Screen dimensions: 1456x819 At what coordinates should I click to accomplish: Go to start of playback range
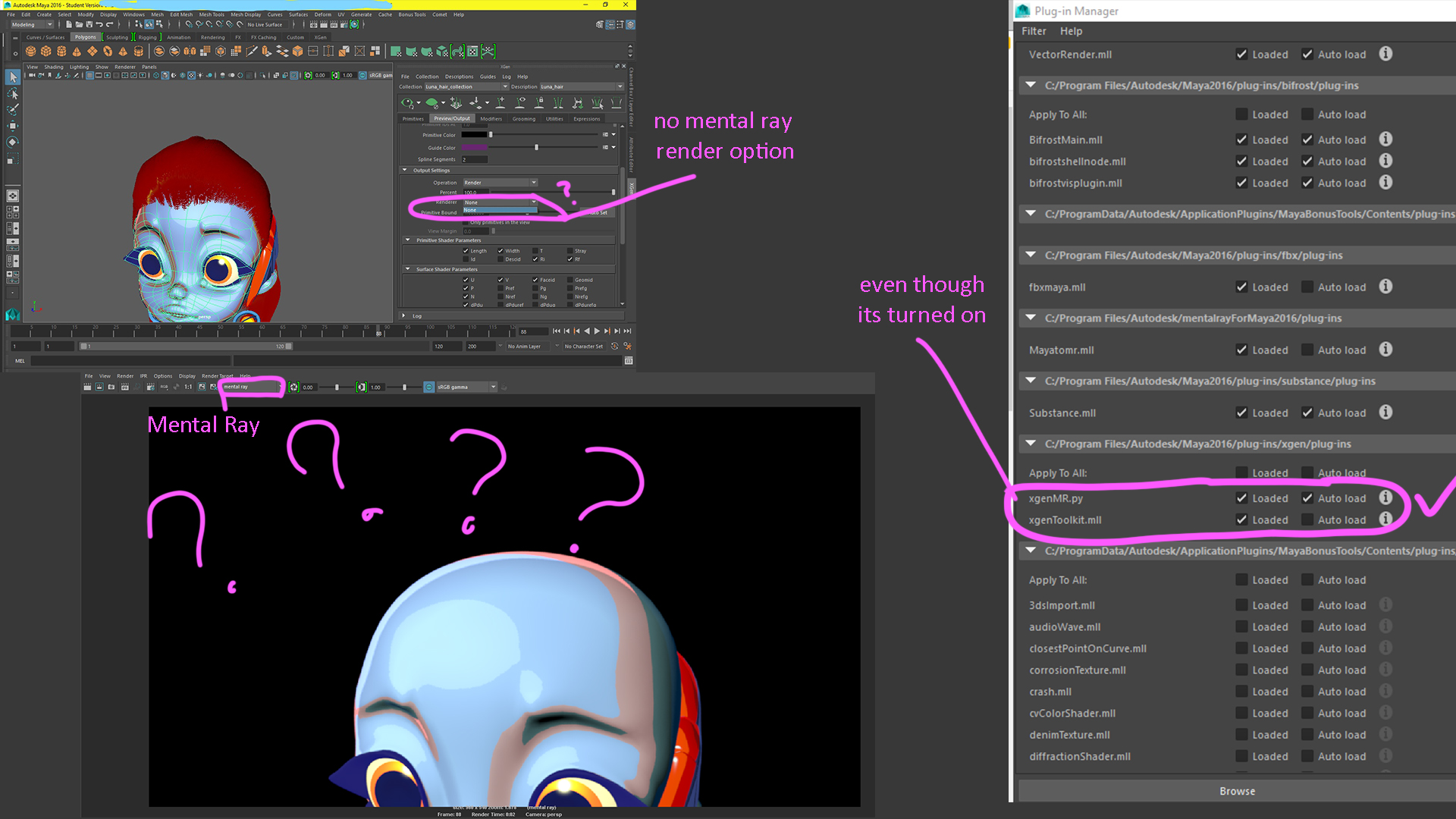(557, 331)
